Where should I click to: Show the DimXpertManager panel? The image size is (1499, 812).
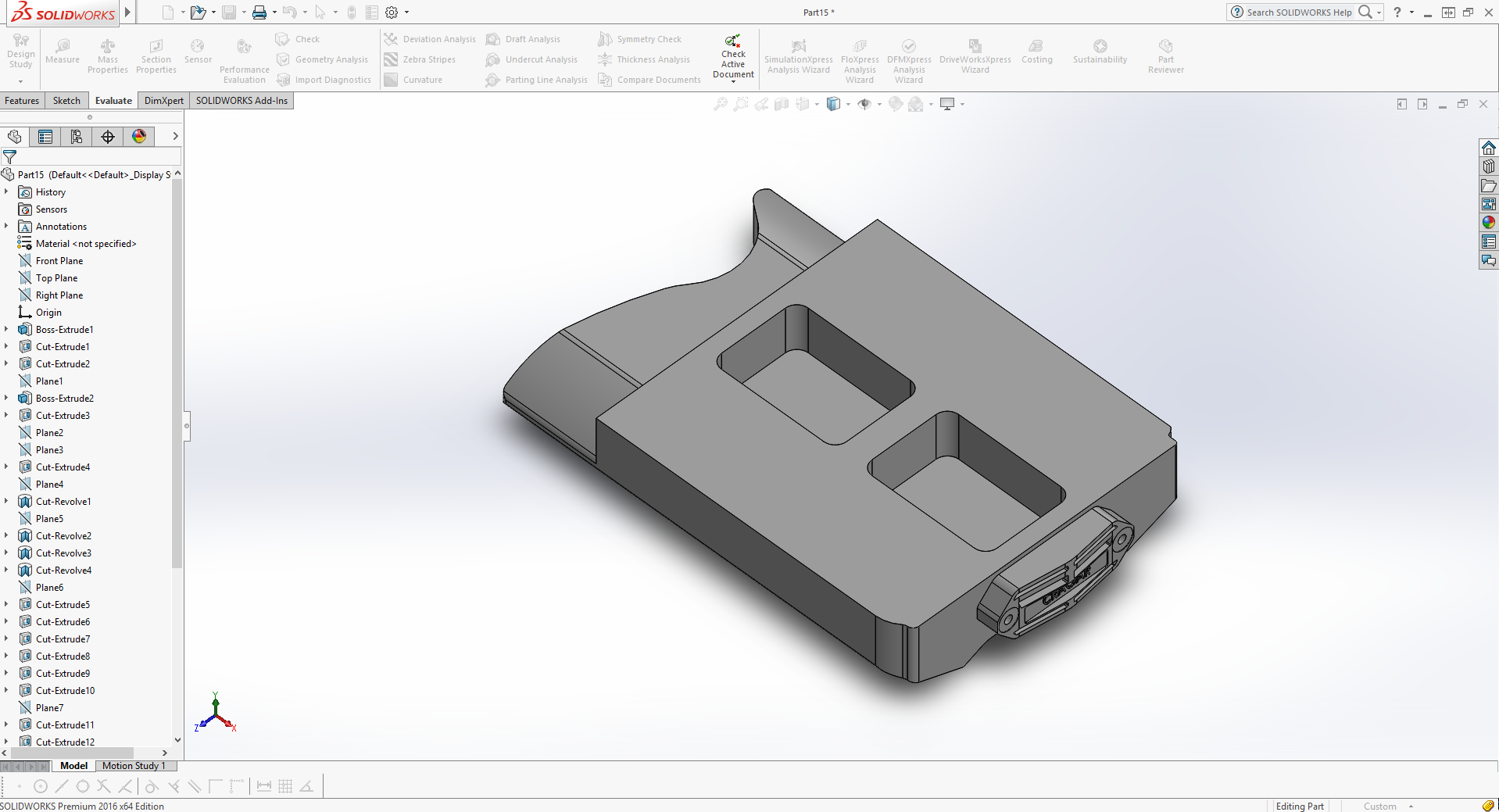(x=108, y=137)
